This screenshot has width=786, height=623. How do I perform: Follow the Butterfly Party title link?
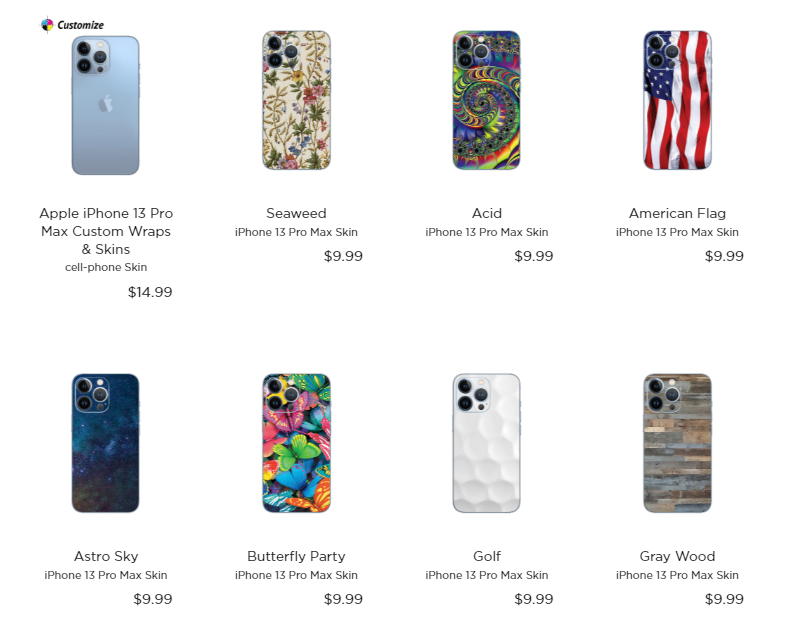tap(296, 556)
